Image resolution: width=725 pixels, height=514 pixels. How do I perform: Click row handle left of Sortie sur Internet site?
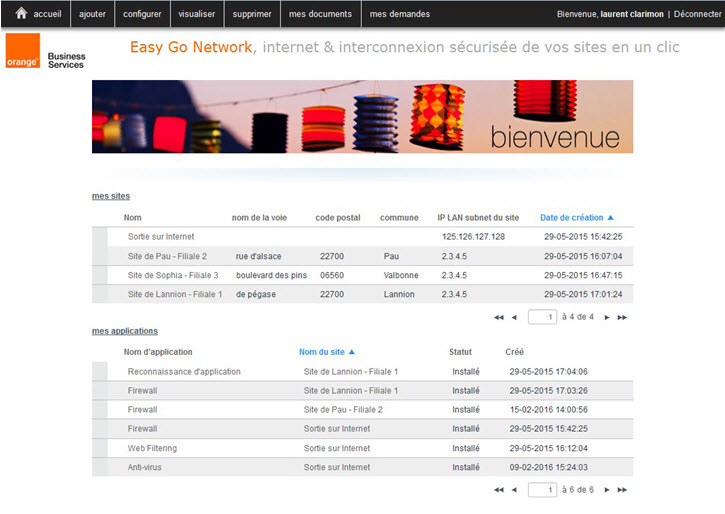[x=99, y=237]
